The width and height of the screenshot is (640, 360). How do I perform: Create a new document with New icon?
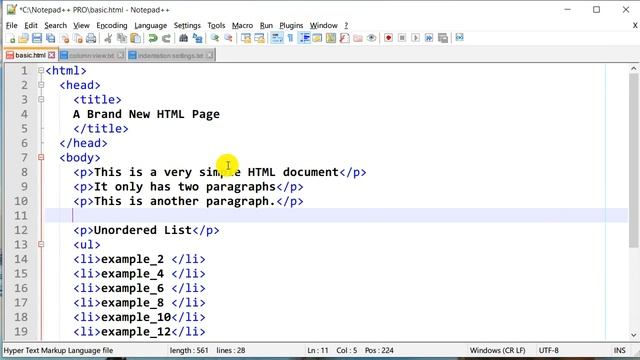coord(11,38)
